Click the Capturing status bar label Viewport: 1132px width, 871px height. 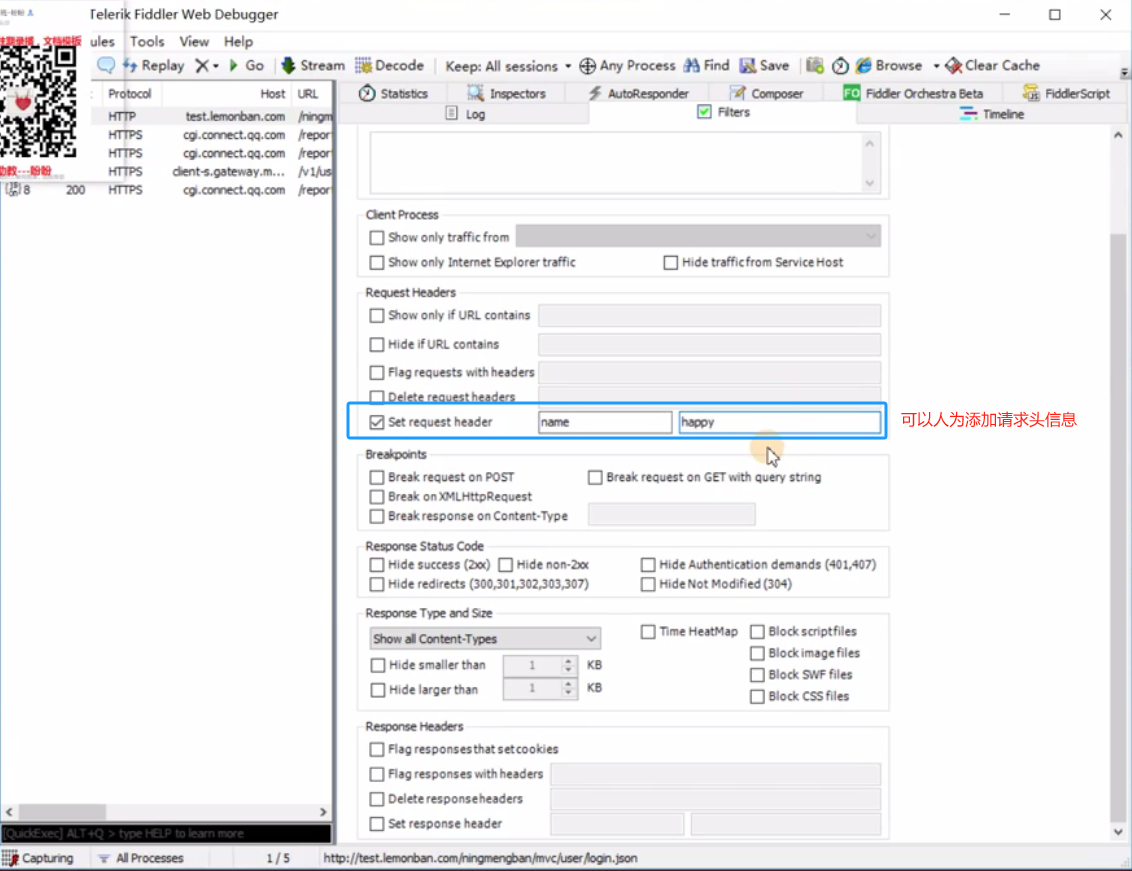pos(48,858)
